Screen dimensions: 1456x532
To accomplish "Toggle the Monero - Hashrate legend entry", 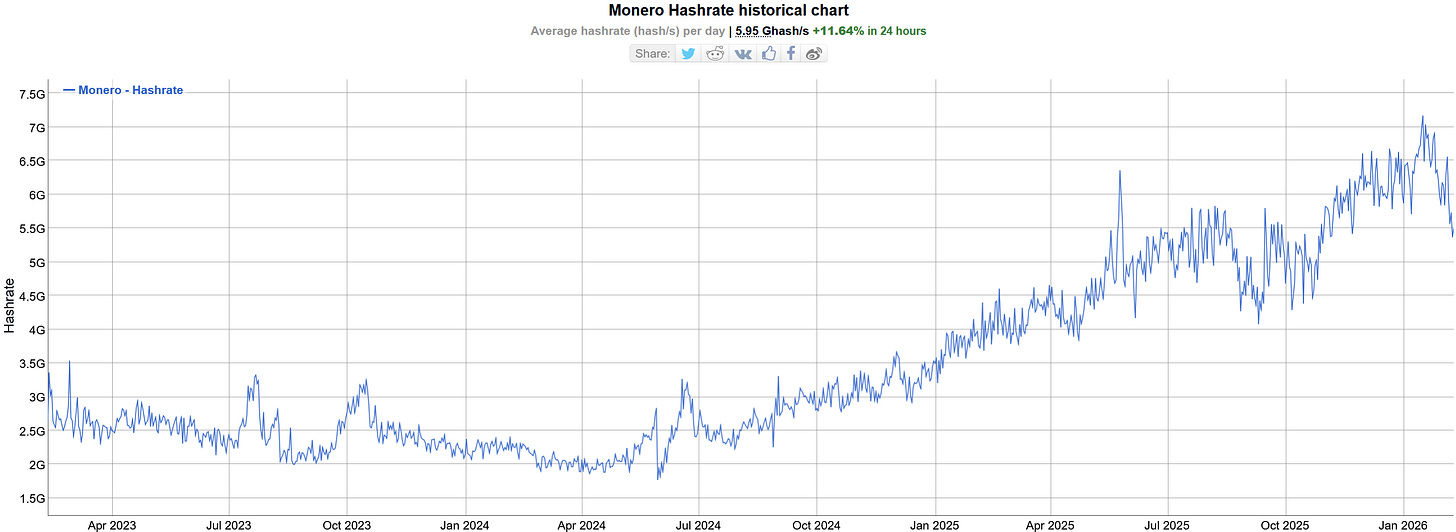I will (123, 90).
